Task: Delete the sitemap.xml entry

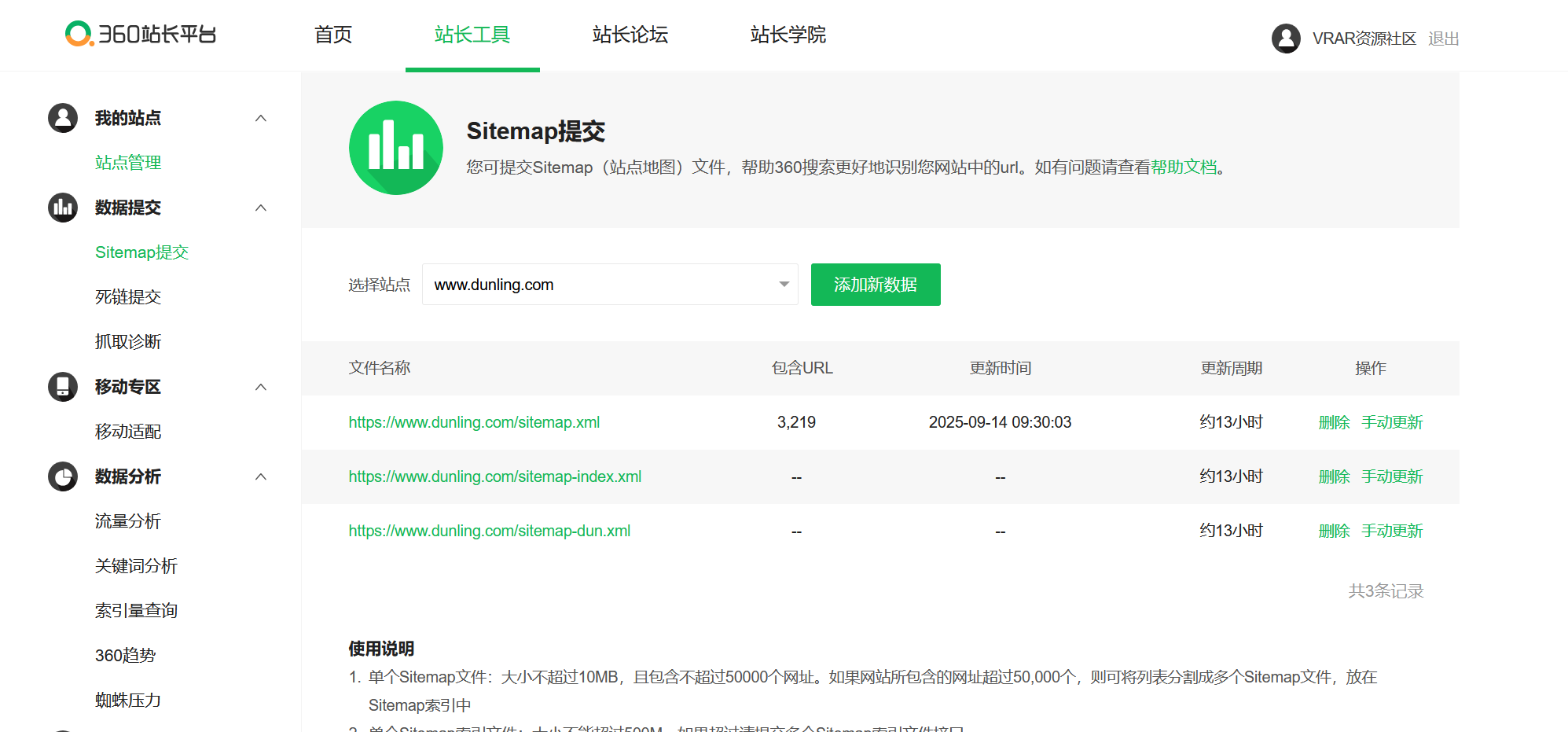Action: tap(1334, 422)
